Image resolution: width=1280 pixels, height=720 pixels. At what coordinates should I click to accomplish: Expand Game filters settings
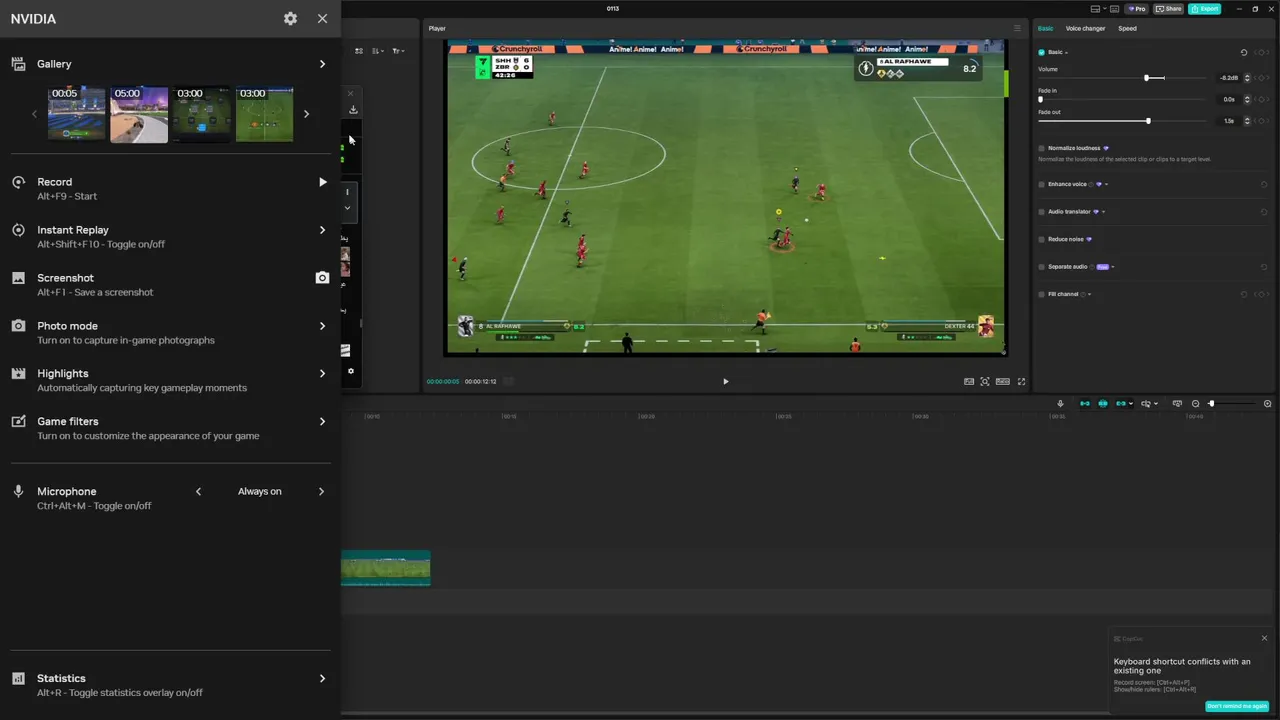pos(322,422)
